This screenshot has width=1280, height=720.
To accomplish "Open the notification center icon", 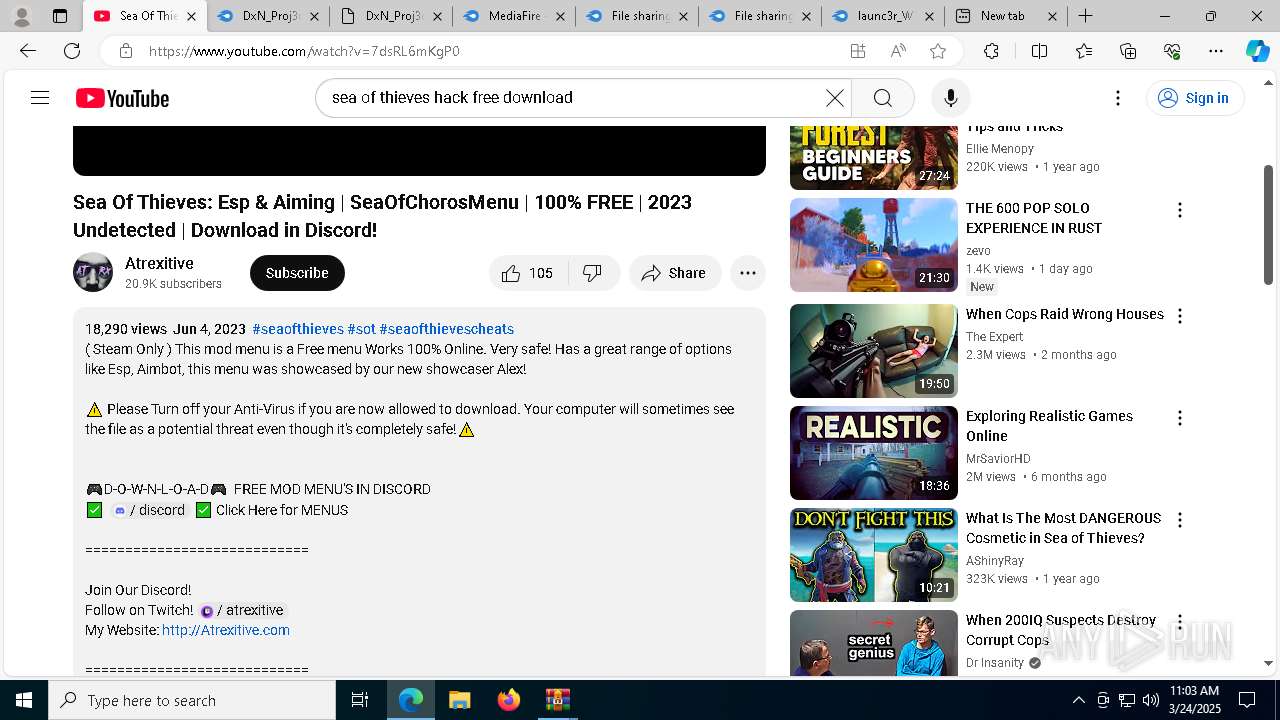I will pos(1247,700).
